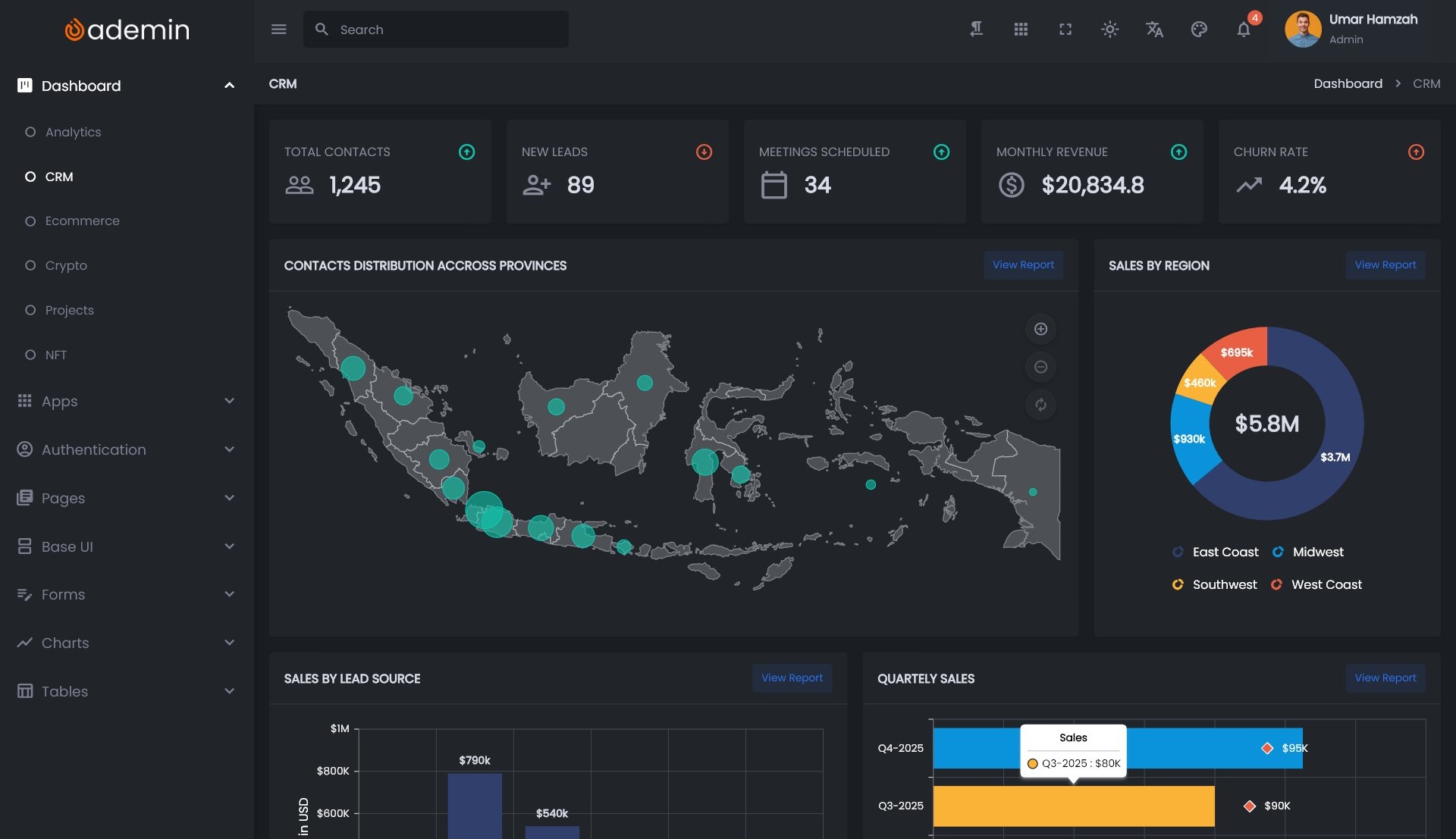Zoom out on the contacts map
The height and width of the screenshot is (839, 1456).
1040,367
